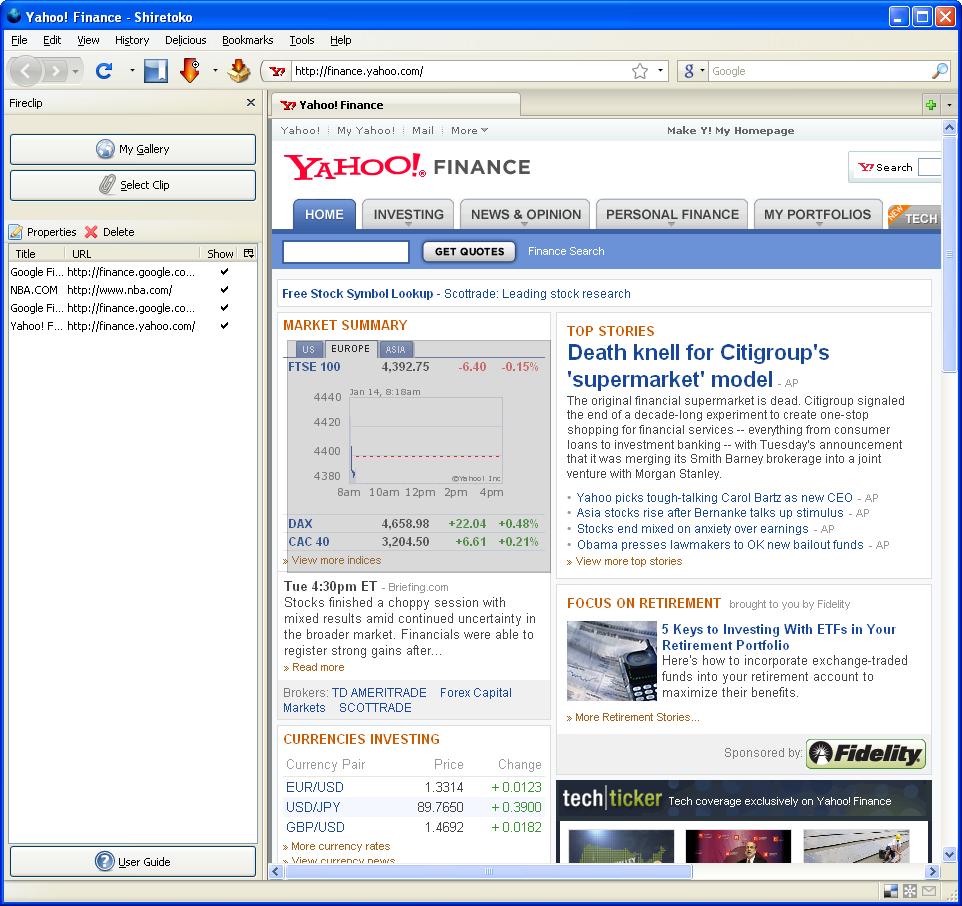Click the Forward navigation arrow
962x906 pixels.
coord(55,71)
